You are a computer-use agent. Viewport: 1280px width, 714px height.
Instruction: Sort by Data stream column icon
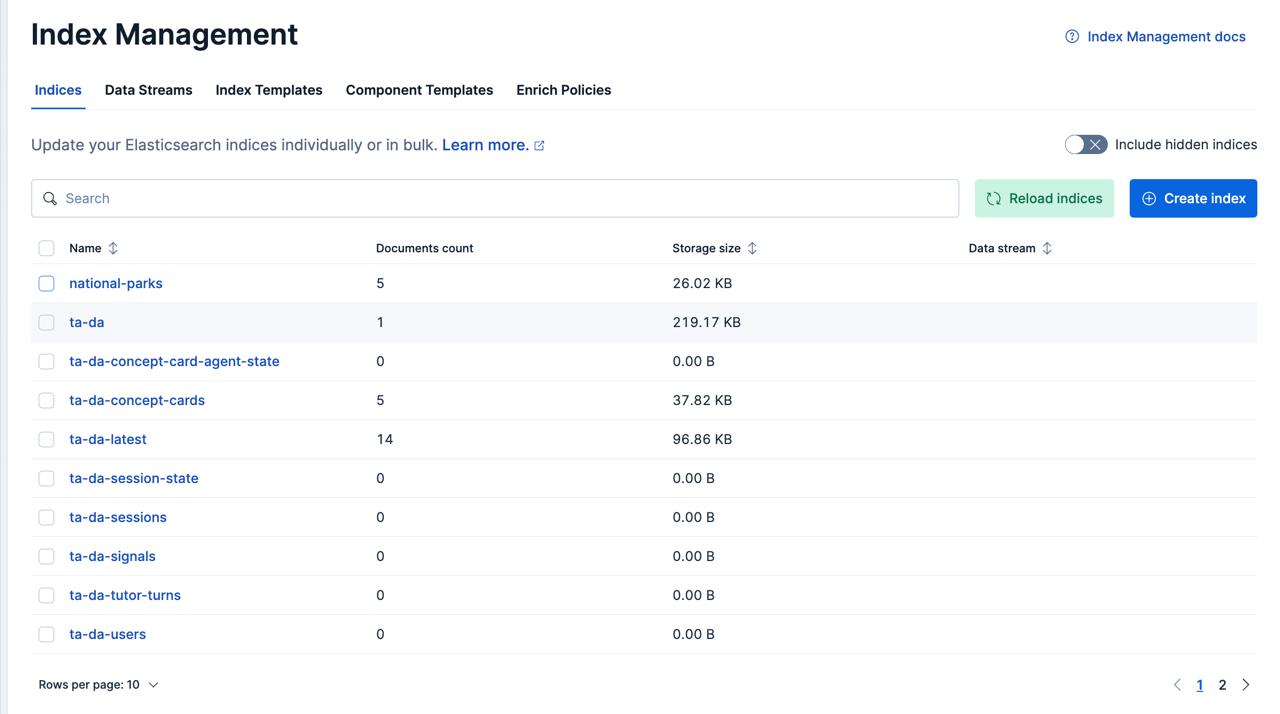click(1047, 248)
